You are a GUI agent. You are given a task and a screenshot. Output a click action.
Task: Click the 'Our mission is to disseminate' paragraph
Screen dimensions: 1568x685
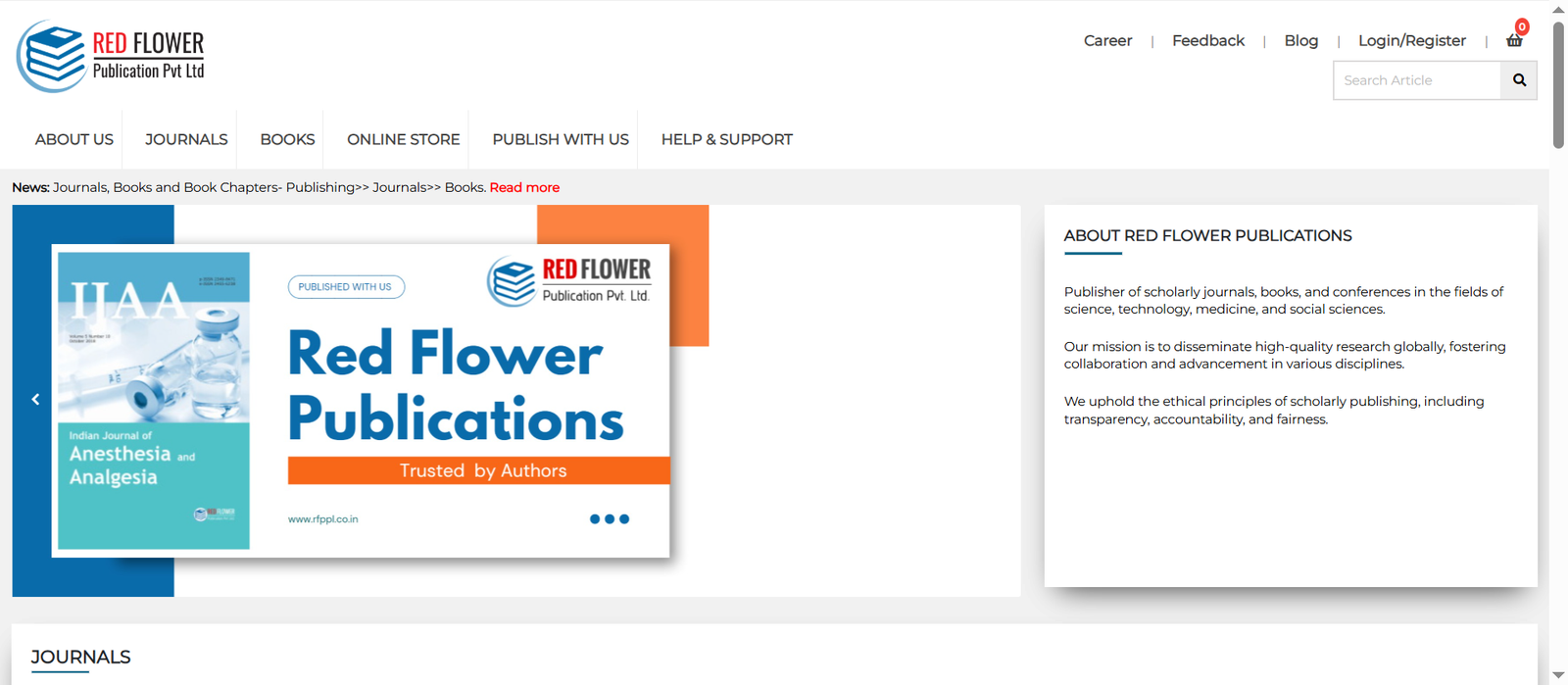[x=1285, y=355]
